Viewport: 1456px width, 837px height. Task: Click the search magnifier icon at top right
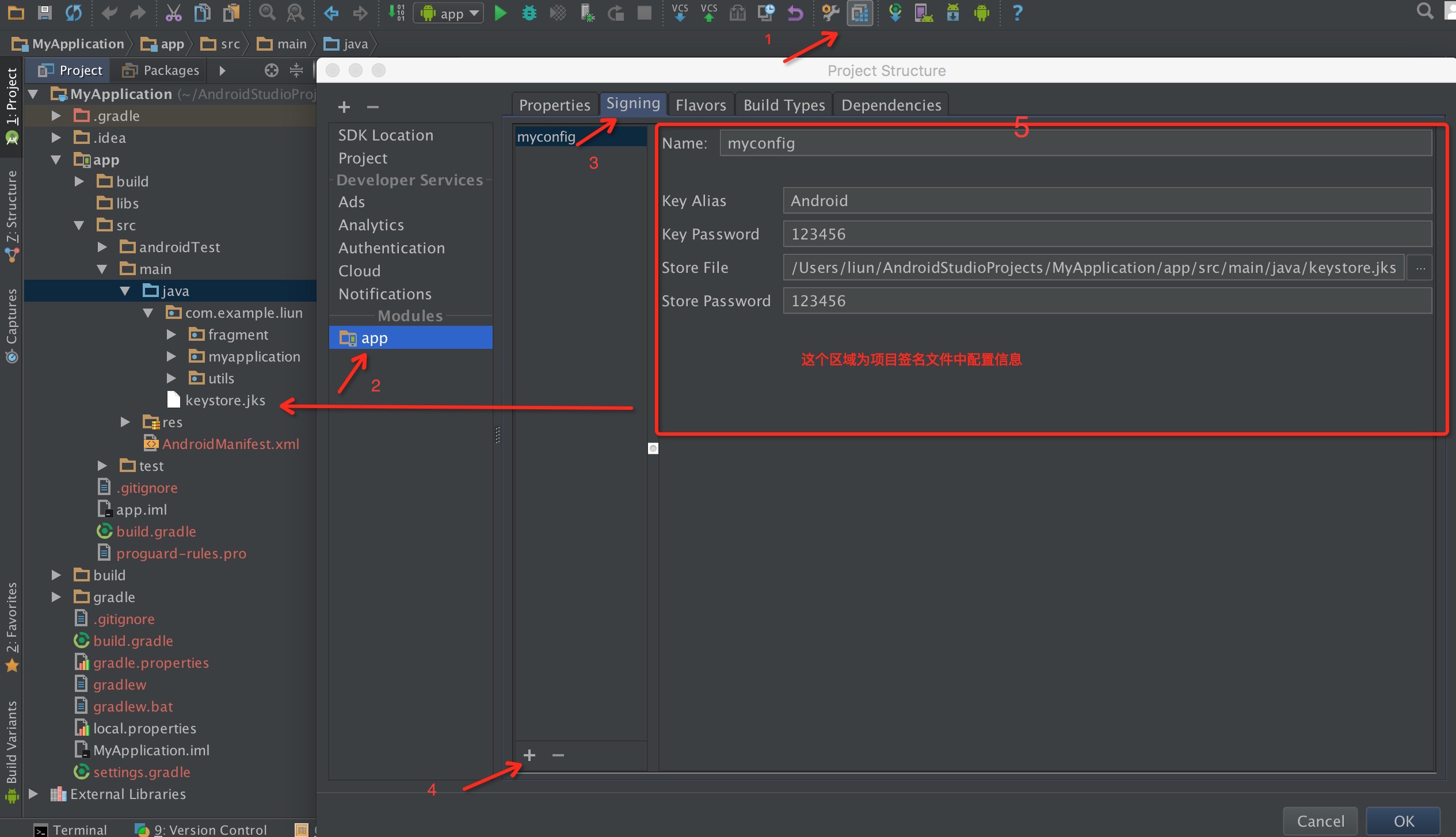[x=1424, y=12]
